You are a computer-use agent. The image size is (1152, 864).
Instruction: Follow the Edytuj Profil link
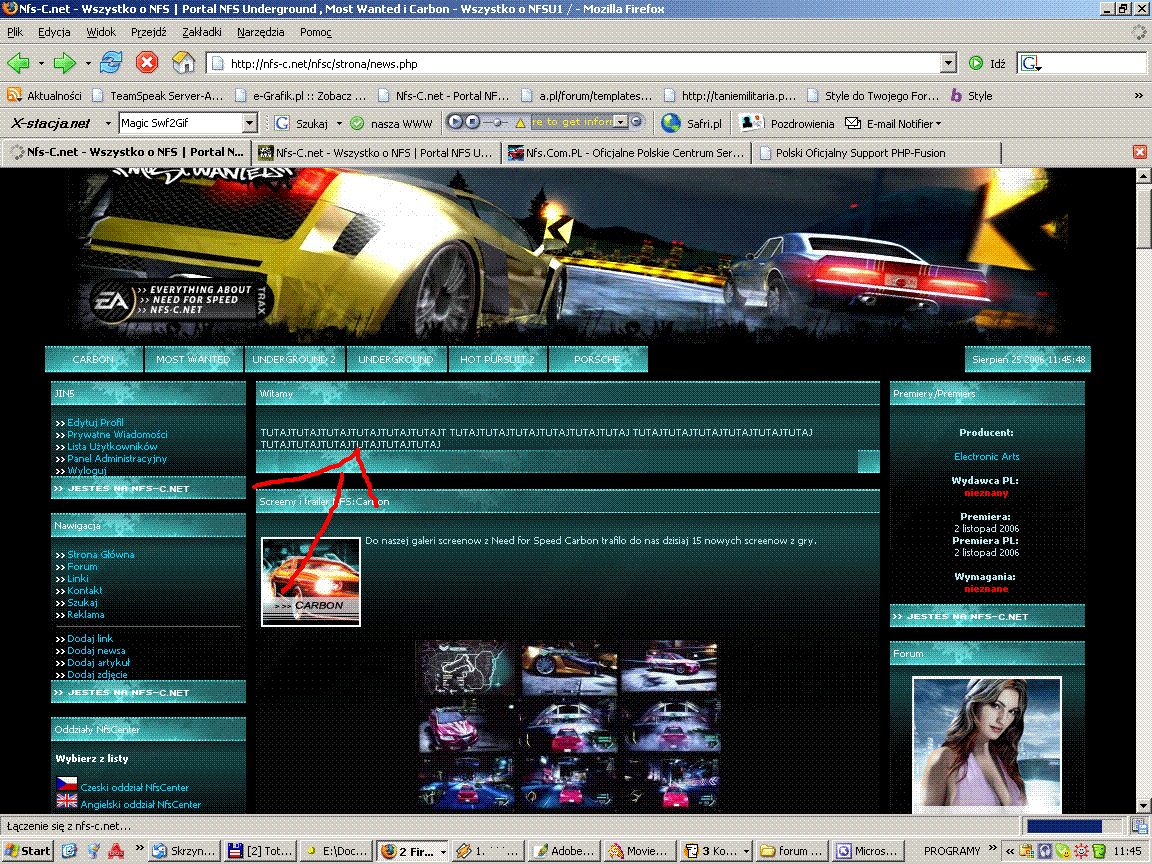(x=96, y=422)
